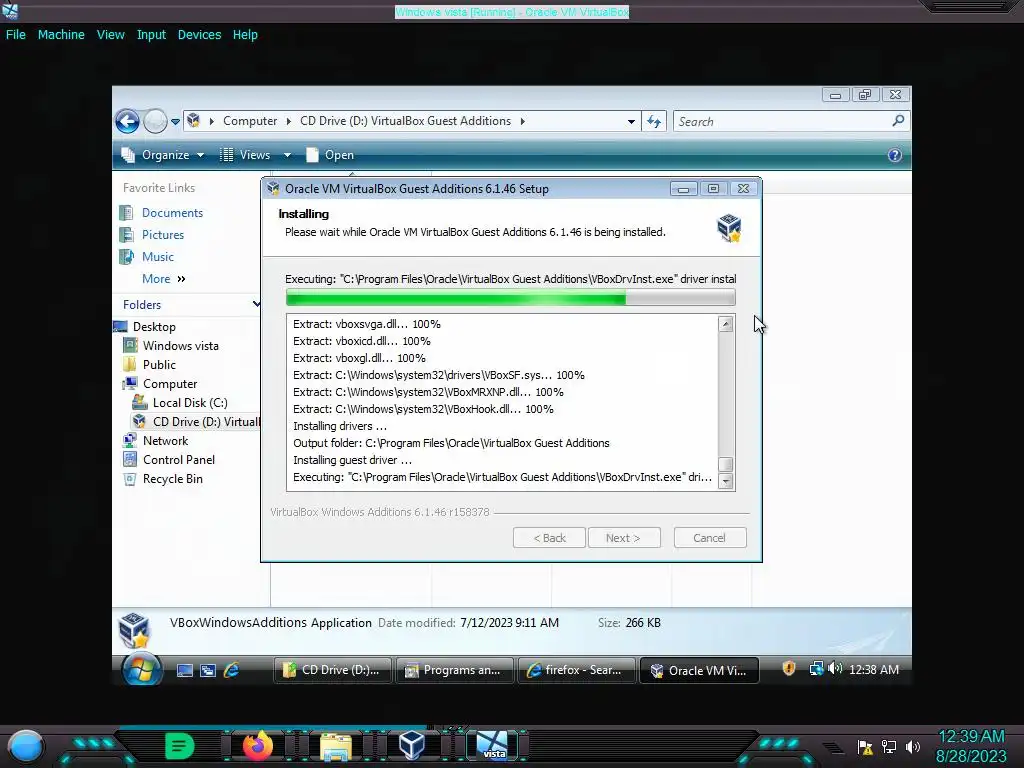Click the installation progress bar
This screenshot has width=1024, height=768.
click(x=511, y=298)
